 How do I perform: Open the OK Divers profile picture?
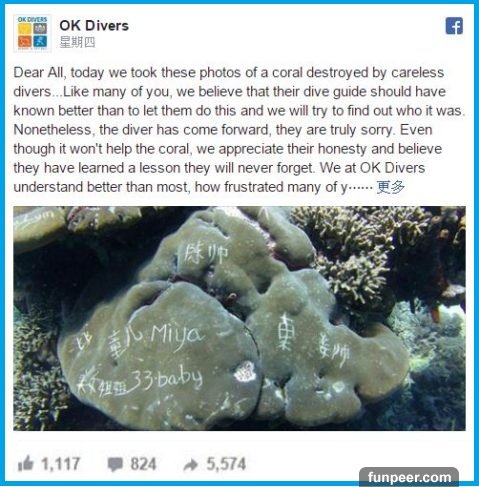click(x=33, y=33)
